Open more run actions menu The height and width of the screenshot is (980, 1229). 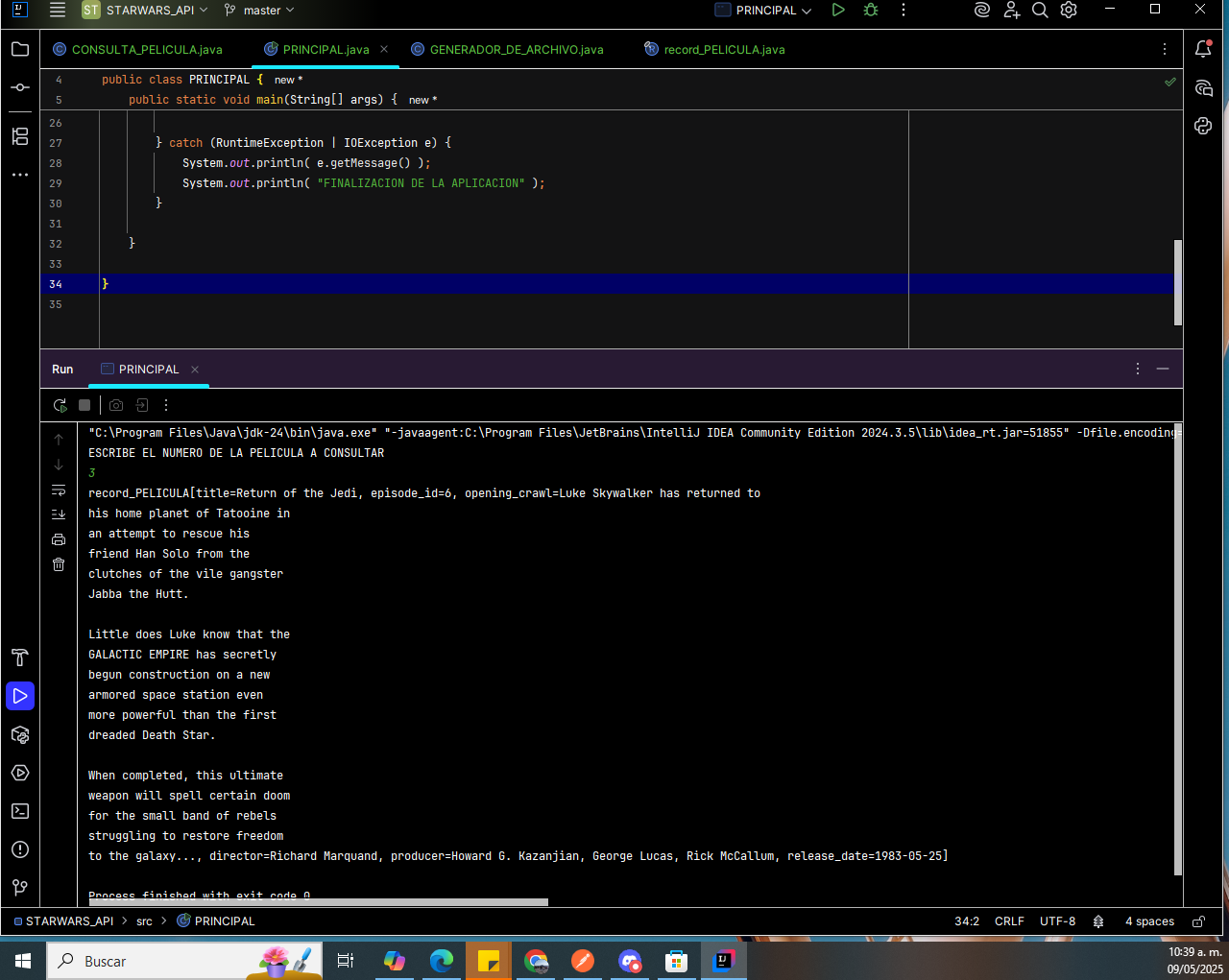pyautogui.click(x=904, y=10)
